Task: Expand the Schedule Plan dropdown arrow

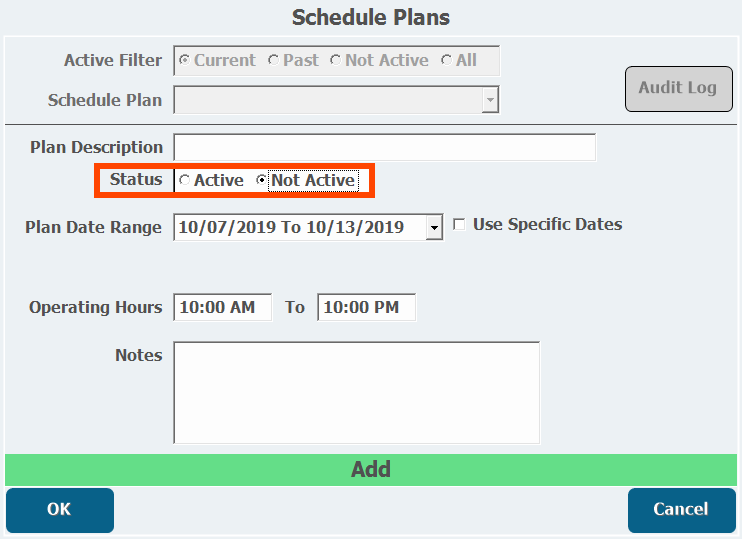Action: [x=489, y=100]
